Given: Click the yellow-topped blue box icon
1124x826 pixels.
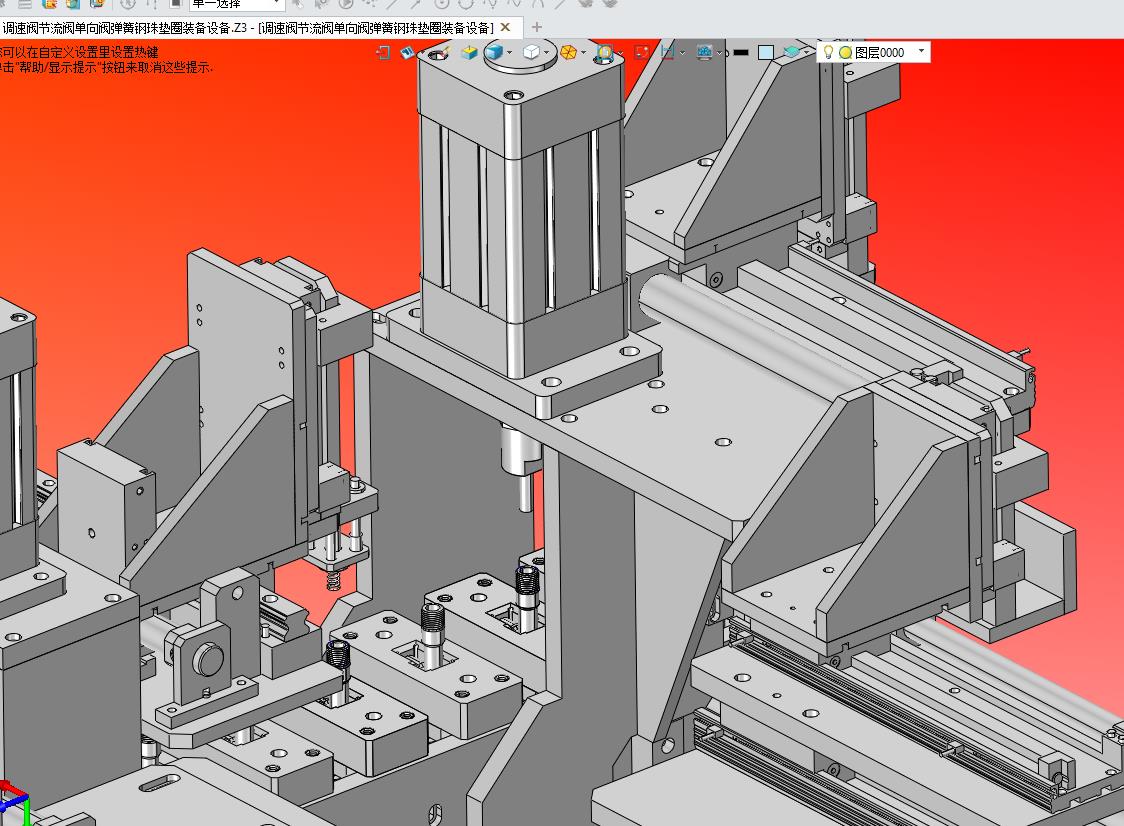Looking at the screenshot, I should (470, 52).
